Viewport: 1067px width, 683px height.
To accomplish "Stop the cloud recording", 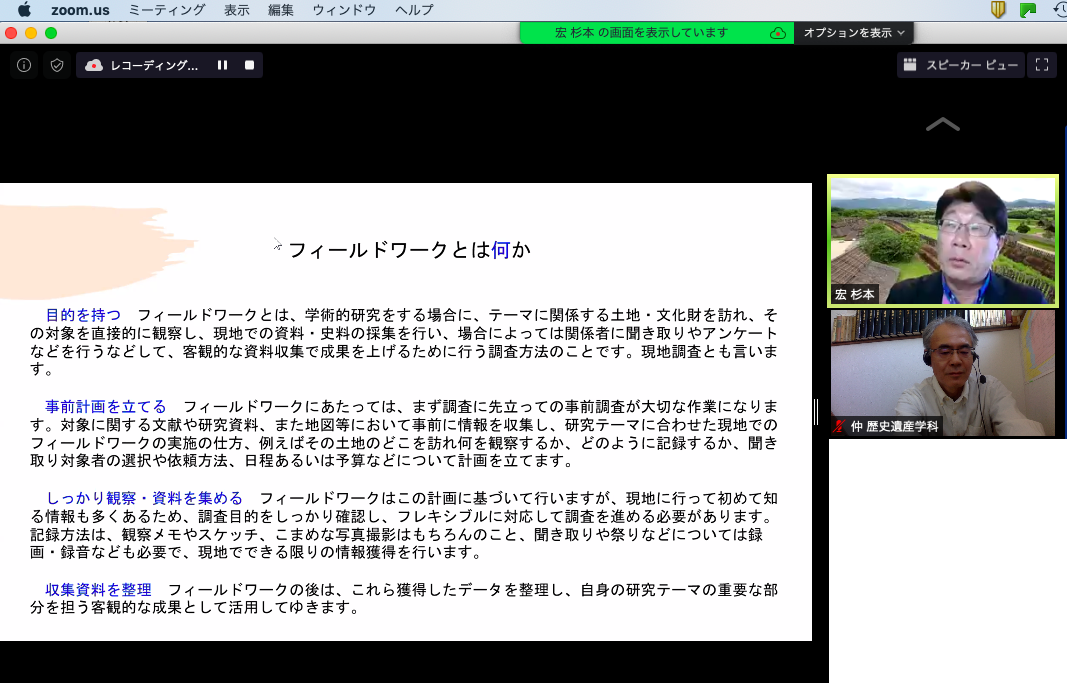I will [x=250, y=65].
